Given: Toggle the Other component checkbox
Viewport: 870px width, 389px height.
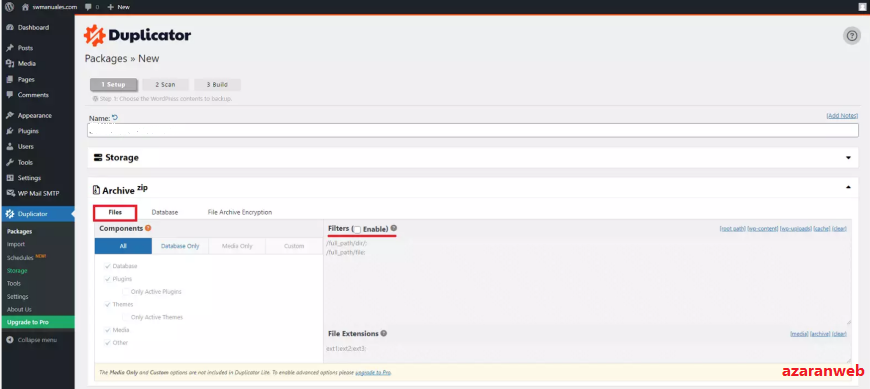Looking at the screenshot, I should [108, 343].
